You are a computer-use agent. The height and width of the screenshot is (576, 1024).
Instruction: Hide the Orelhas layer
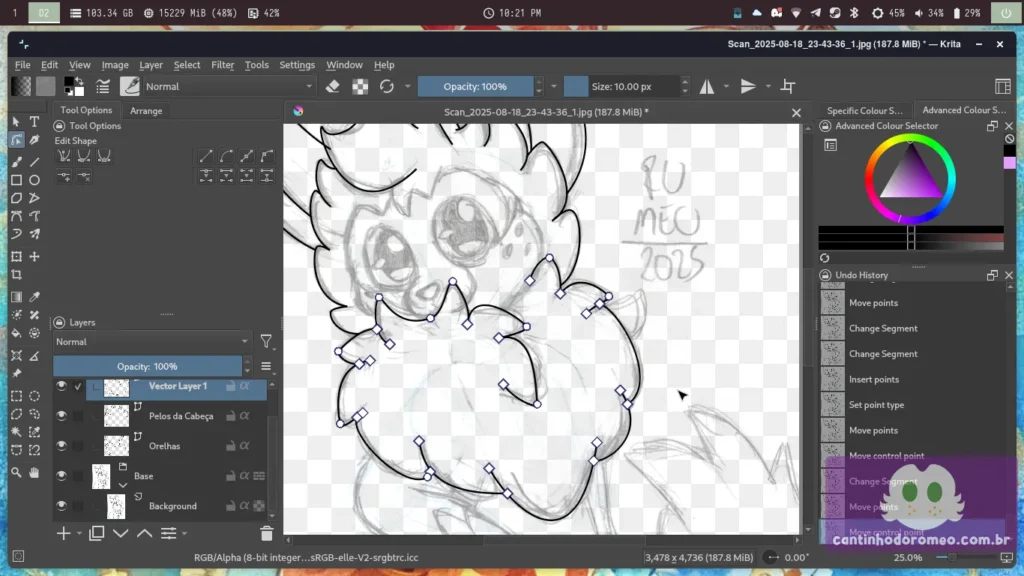click(x=61, y=445)
